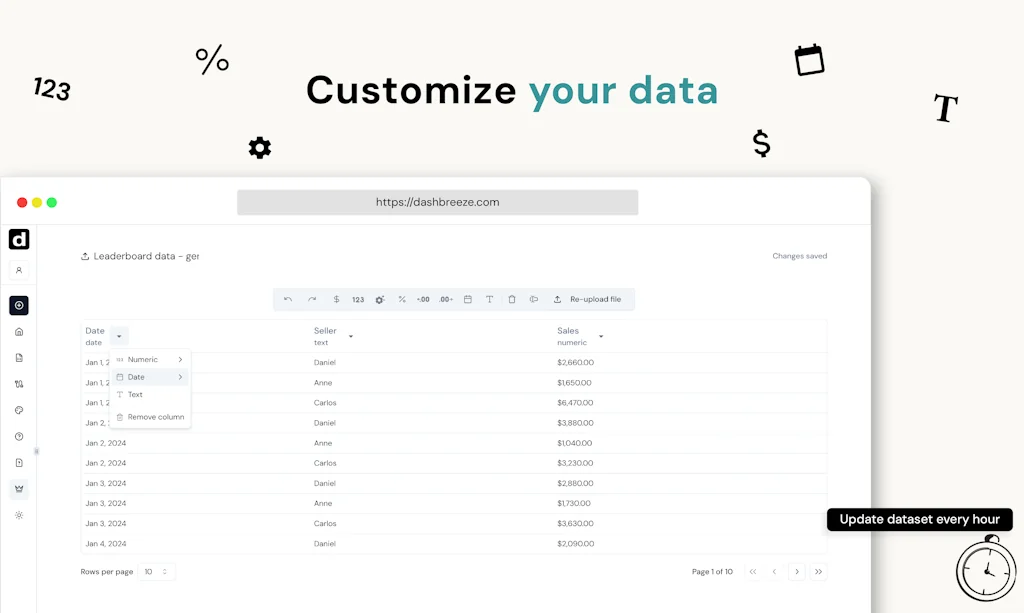Open the Date column header dropdown
Image resolution: width=1024 pixels, height=613 pixels.
(x=119, y=335)
